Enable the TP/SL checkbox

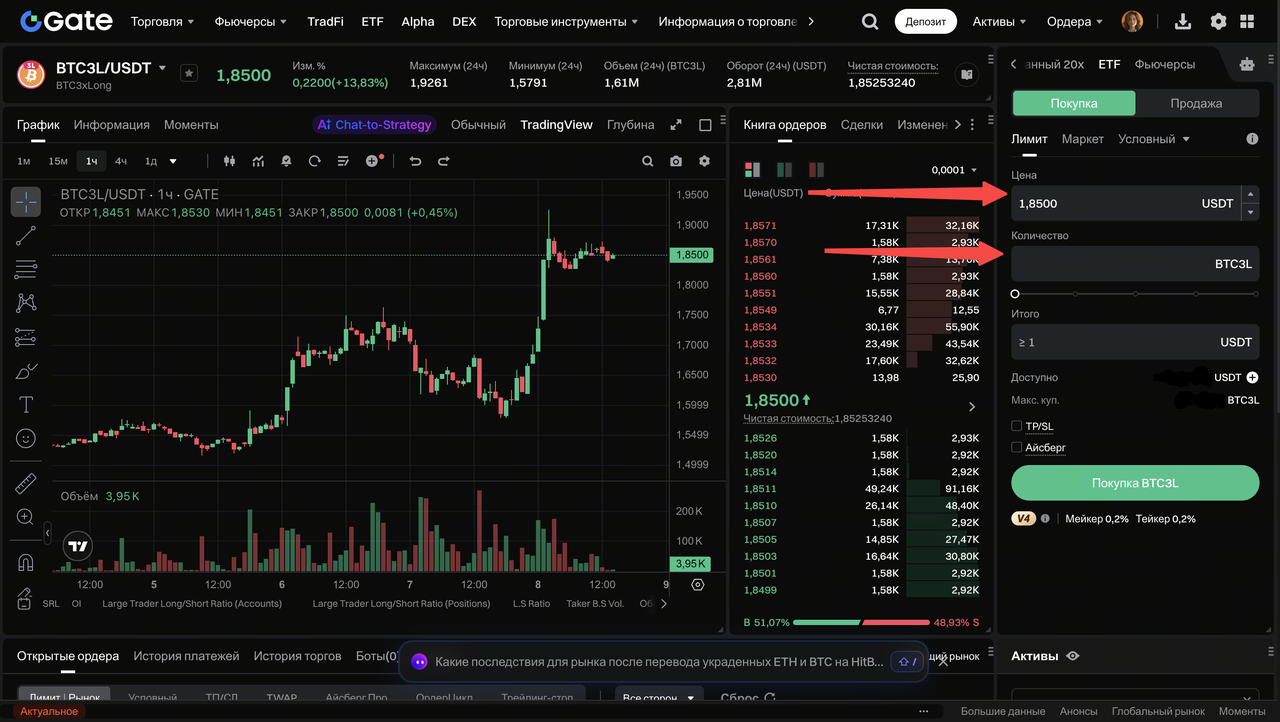[x=1017, y=426]
